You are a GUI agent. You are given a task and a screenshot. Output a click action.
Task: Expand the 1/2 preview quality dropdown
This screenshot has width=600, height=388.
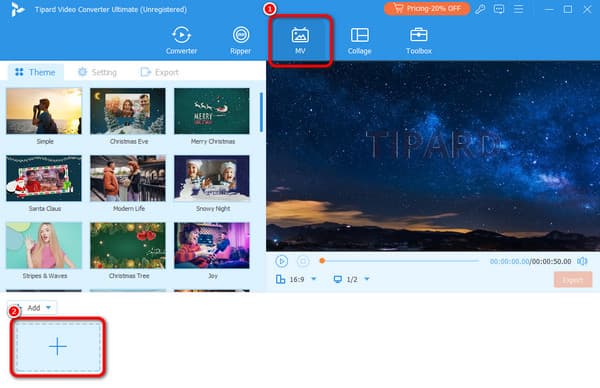tap(367, 279)
